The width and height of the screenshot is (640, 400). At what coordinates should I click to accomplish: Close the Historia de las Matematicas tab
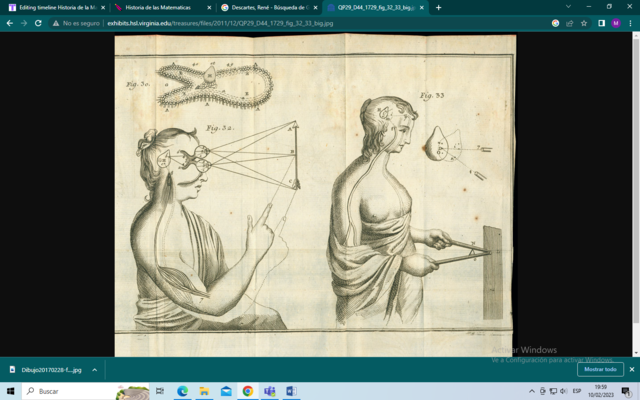click(x=209, y=7)
